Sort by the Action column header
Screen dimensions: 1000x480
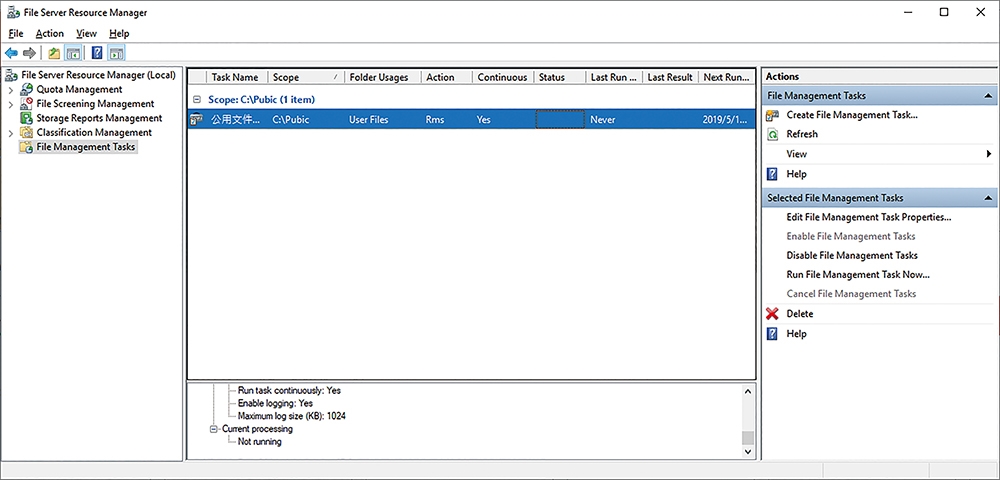447,77
